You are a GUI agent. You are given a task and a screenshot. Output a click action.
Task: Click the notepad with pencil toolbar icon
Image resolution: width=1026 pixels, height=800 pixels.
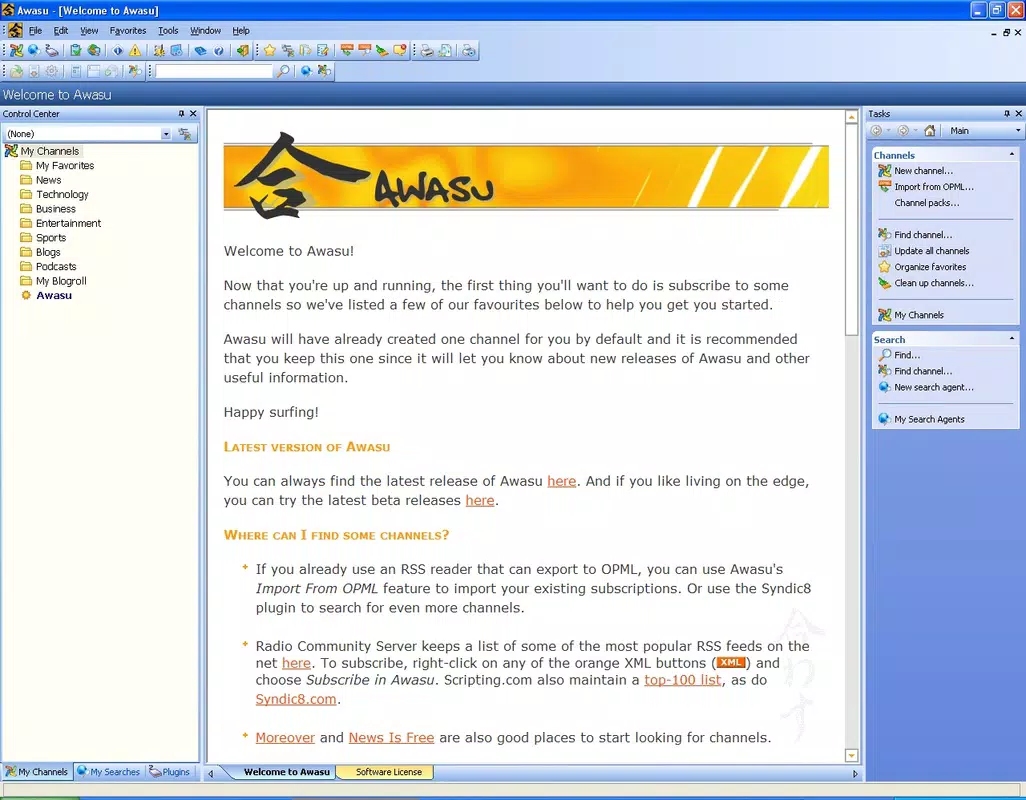tap(323, 50)
